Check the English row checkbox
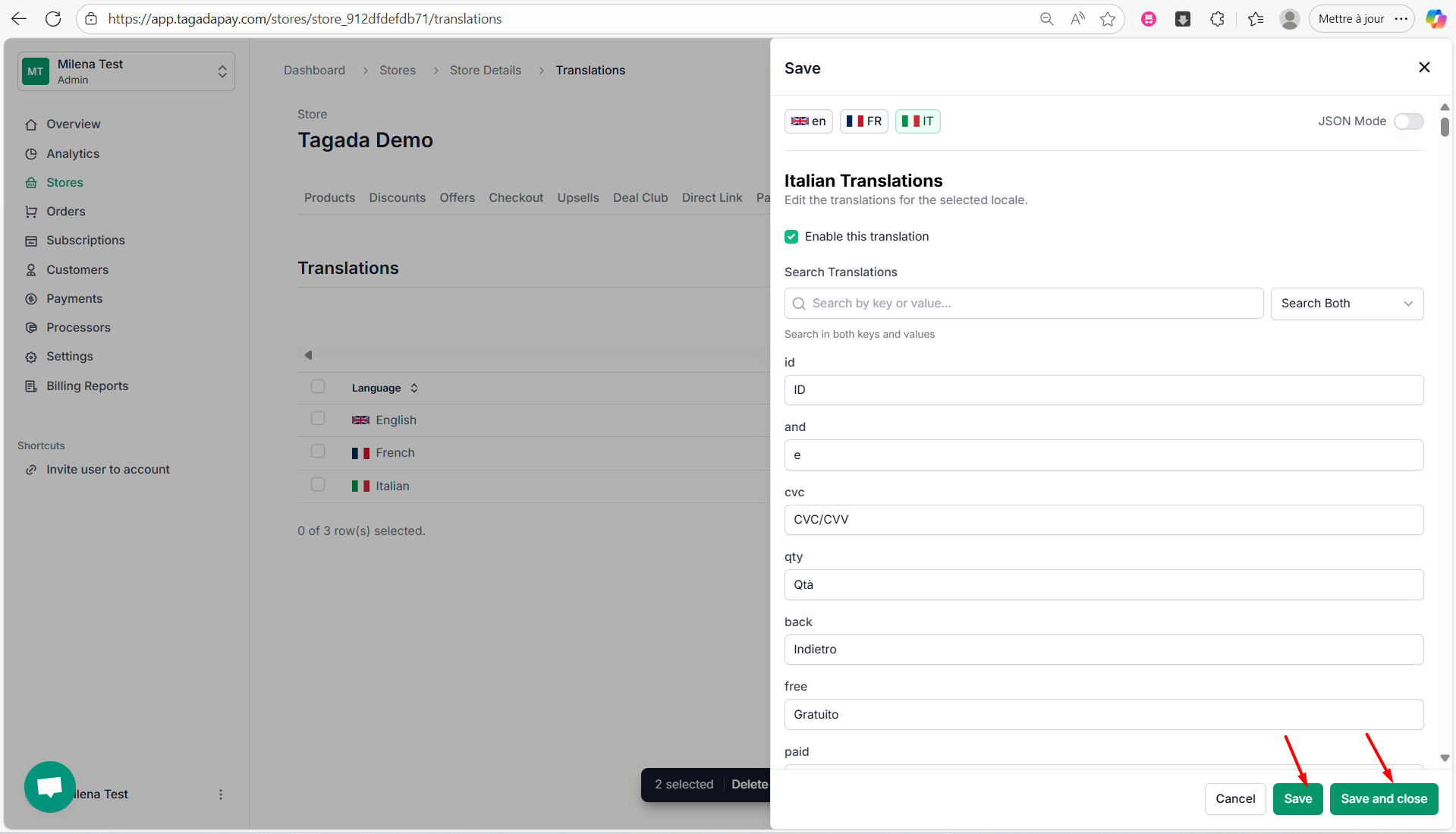Image resolution: width=1456 pixels, height=834 pixels. [318, 418]
